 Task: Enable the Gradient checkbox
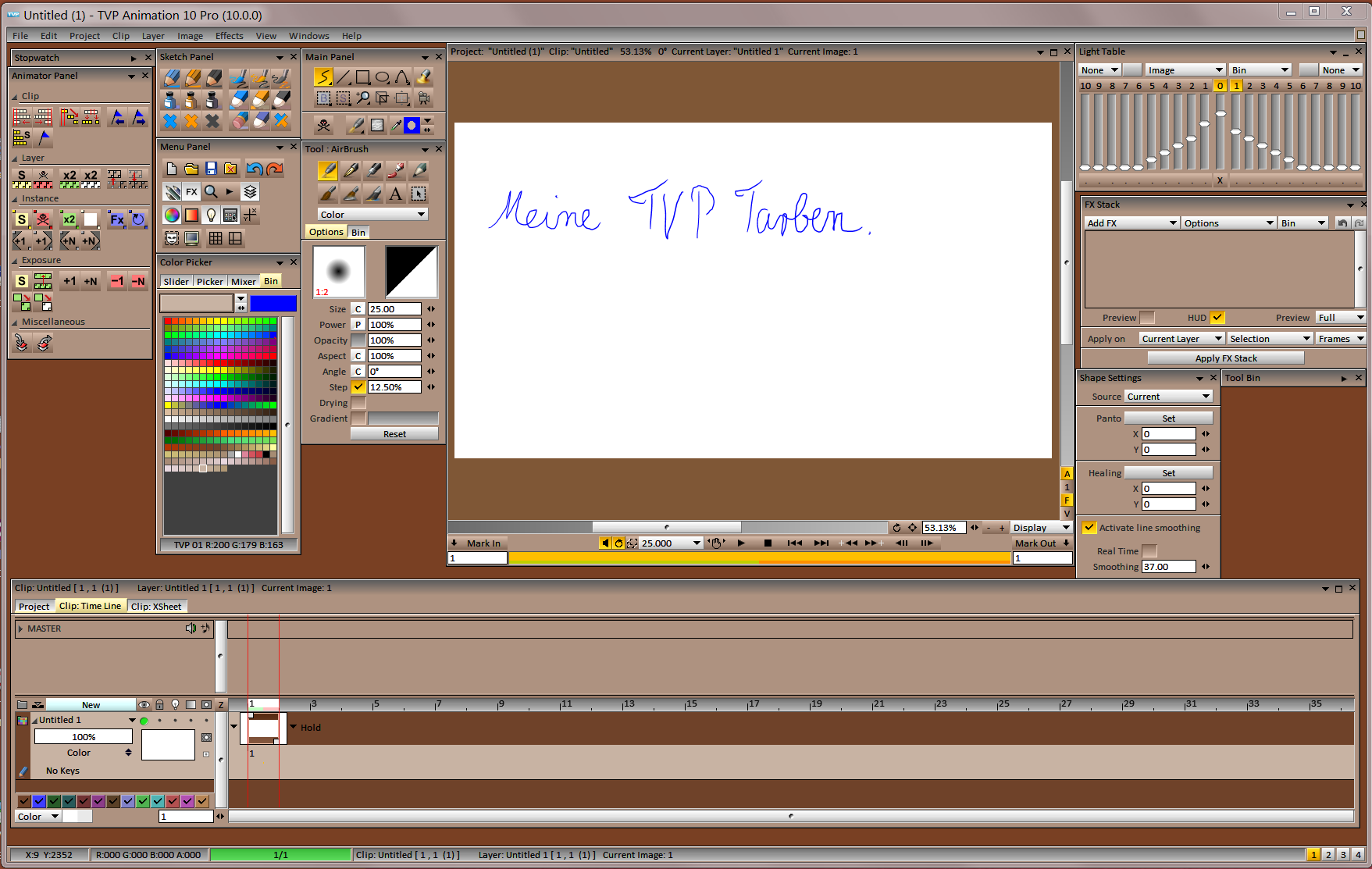[x=358, y=418]
